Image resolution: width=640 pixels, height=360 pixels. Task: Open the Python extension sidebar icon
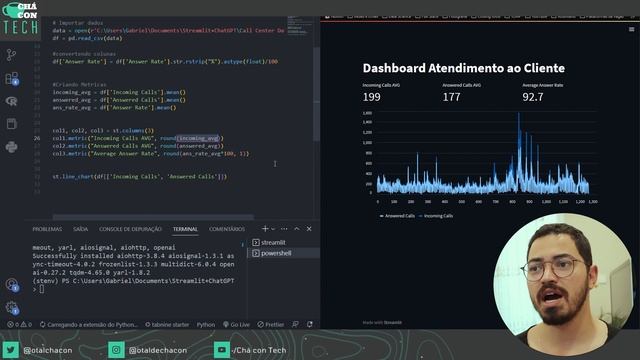click(x=11, y=147)
